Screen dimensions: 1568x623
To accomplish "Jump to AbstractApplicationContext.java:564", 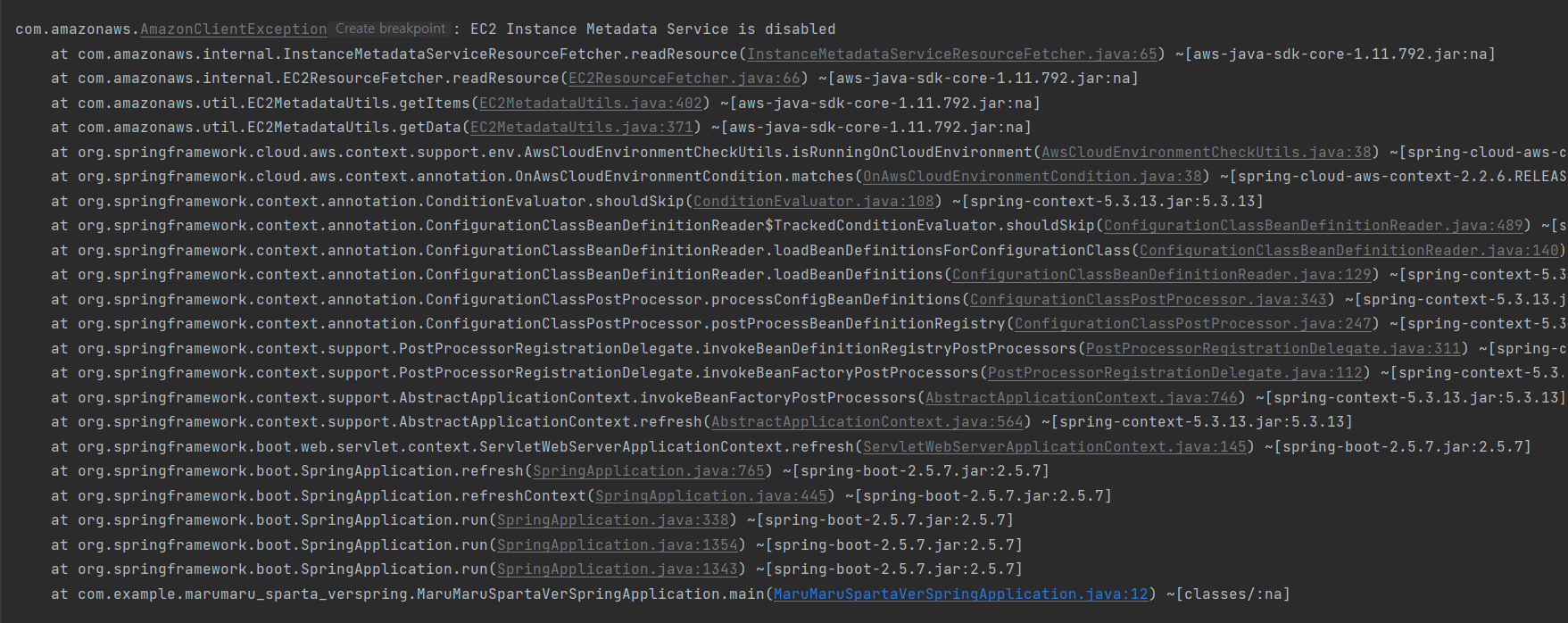I will (x=867, y=422).
